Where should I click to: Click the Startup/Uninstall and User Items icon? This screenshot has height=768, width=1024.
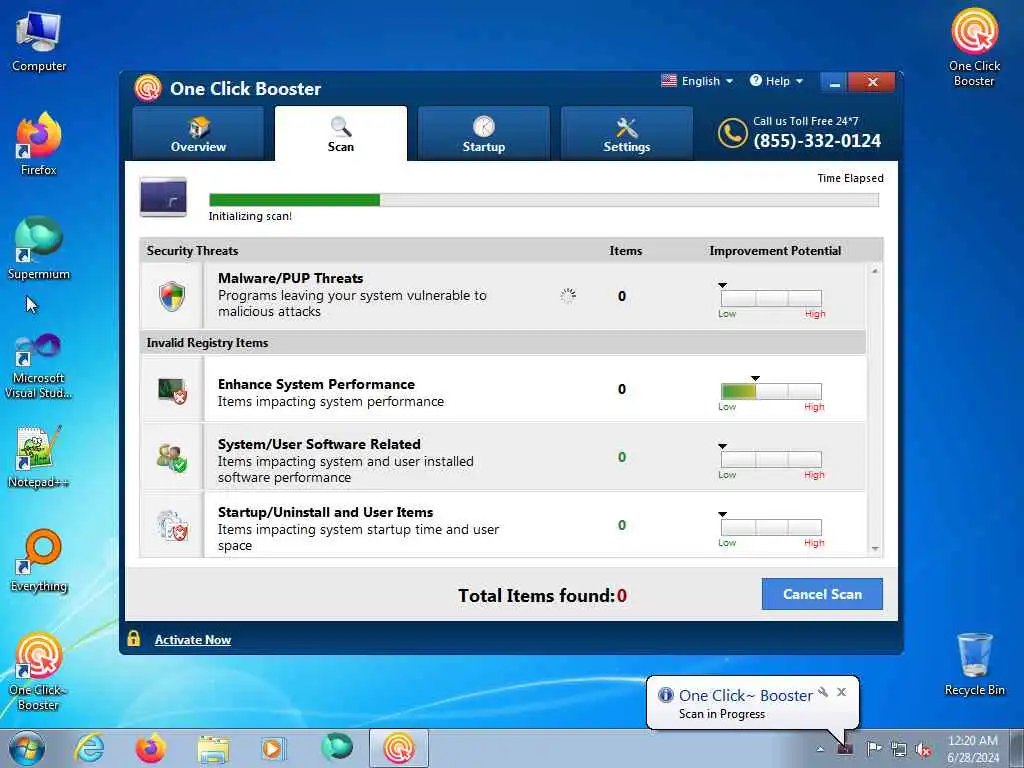[x=172, y=526]
